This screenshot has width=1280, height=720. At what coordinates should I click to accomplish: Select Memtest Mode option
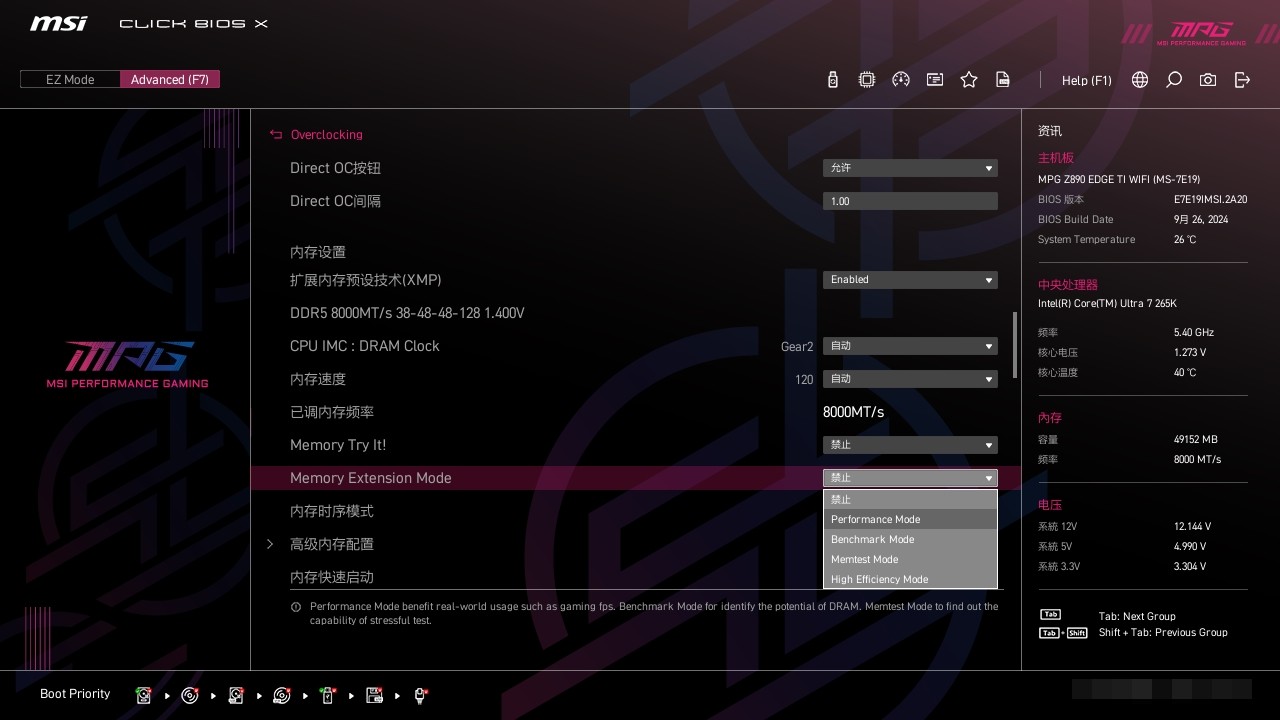click(x=910, y=559)
